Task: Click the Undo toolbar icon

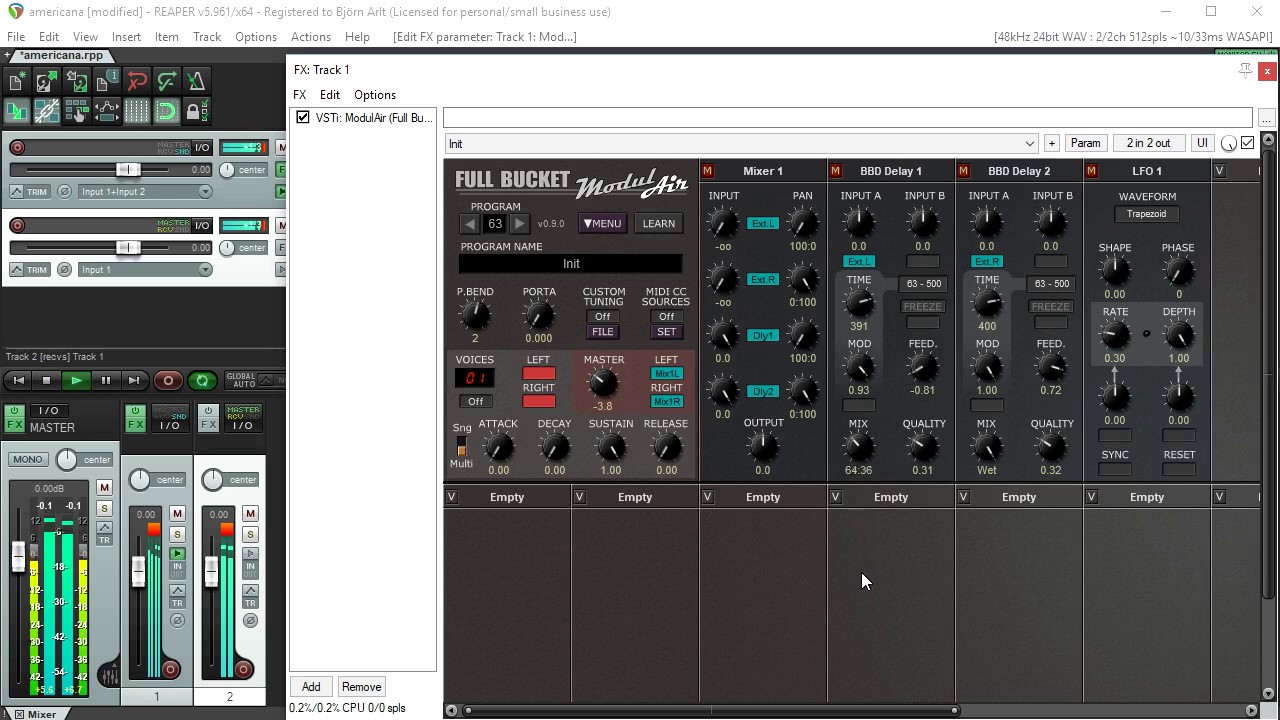Action: (x=137, y=82)
